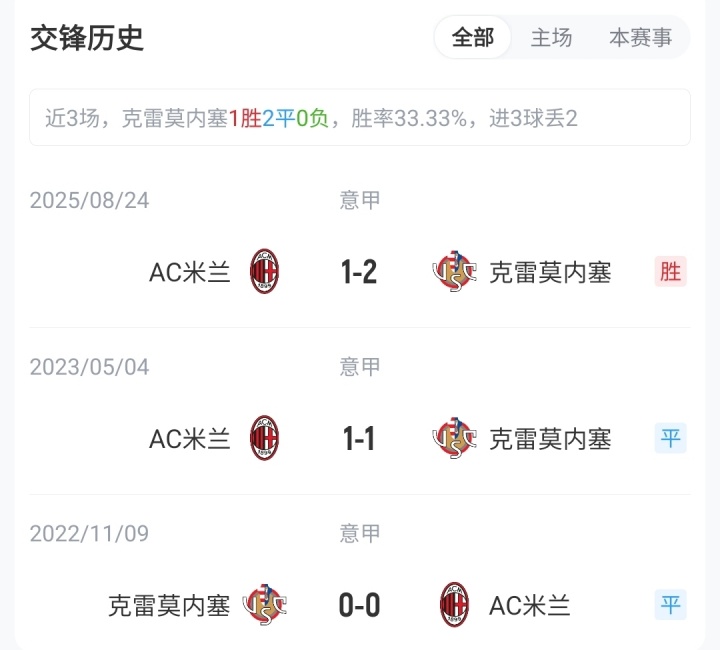Click 克雷莫内塞 team name in 2022/11/09 match

[x=169, y=606]
